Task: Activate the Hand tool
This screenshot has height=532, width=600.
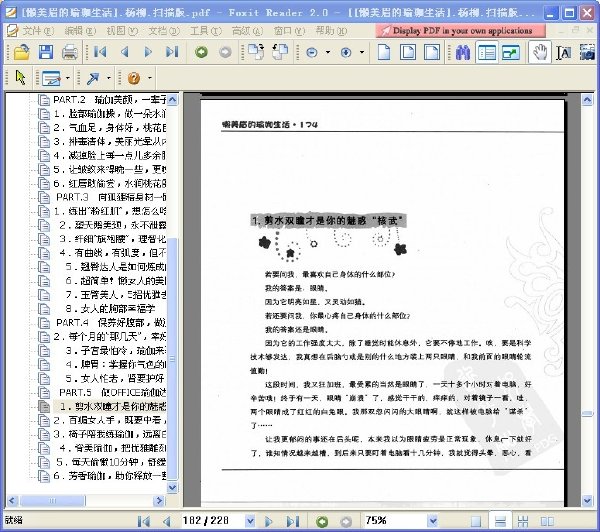Action: pos(540,52)
